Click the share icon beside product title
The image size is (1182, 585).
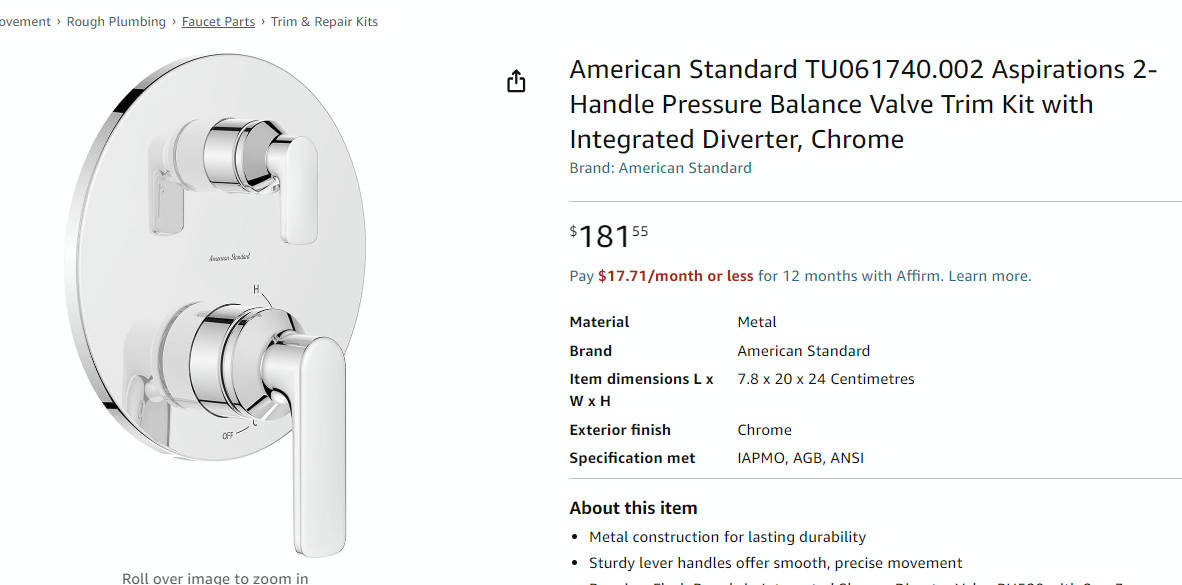[x=516, y=81]
